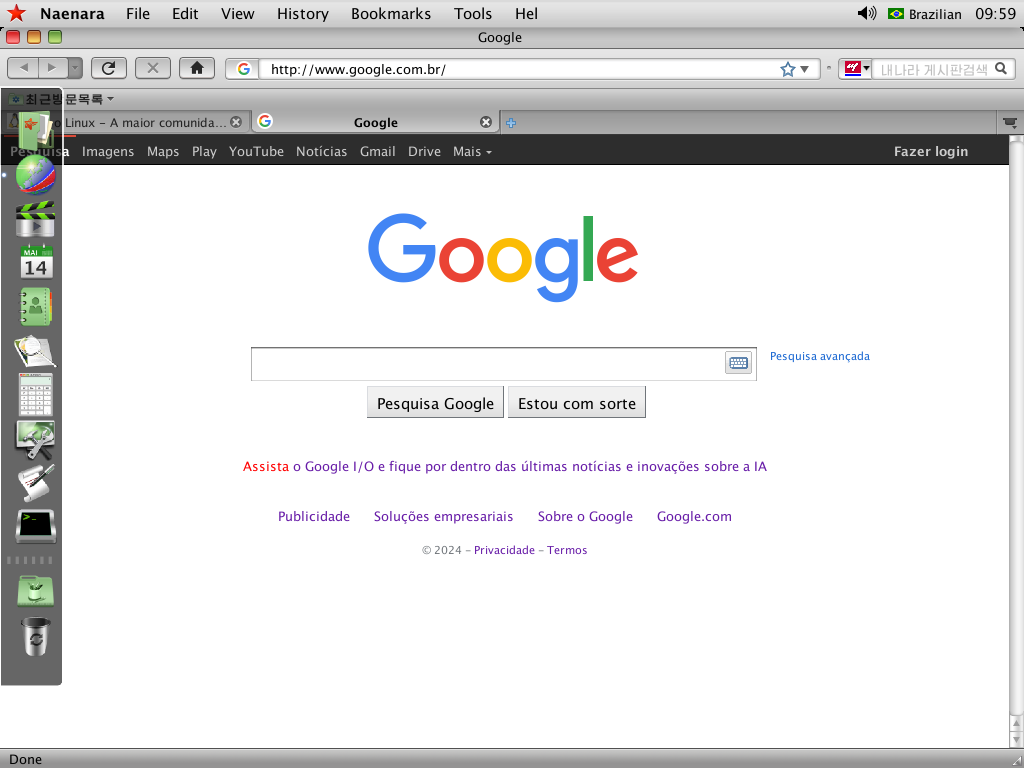Image resolution: width=1024 pixels, height=768 pixels.
Task: Open the green folder icon in the dock
Action: 35,591
